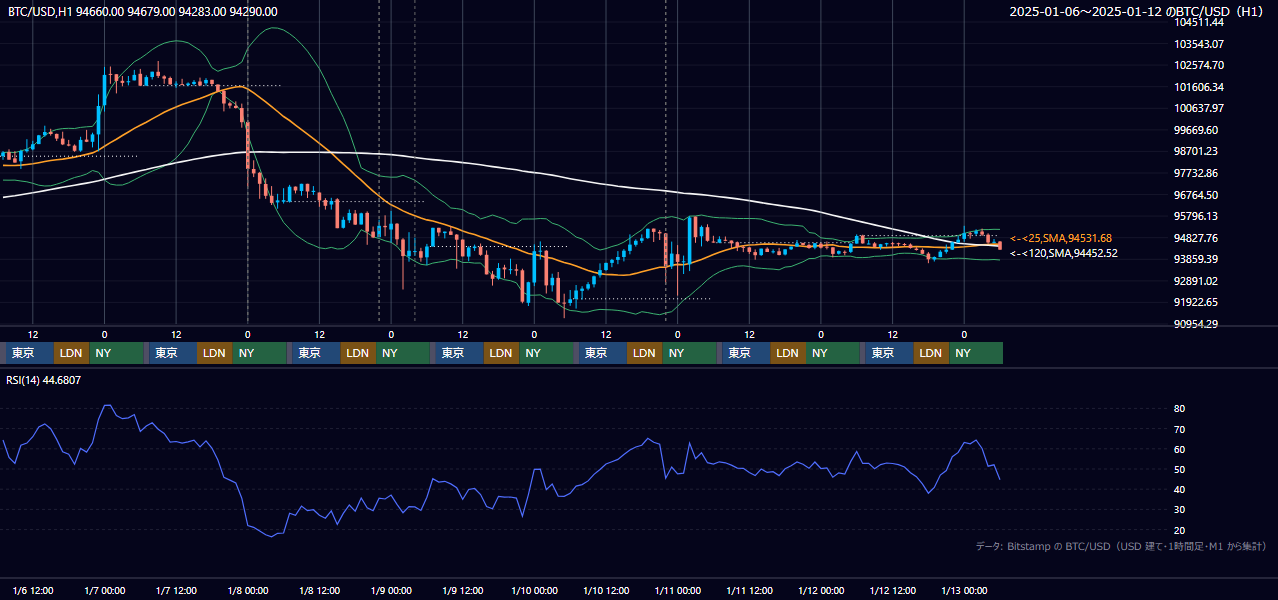Select the white 120 SMA 94452.52 label
Viewport: 1278px width, 600px height.
click(1063, 253)
